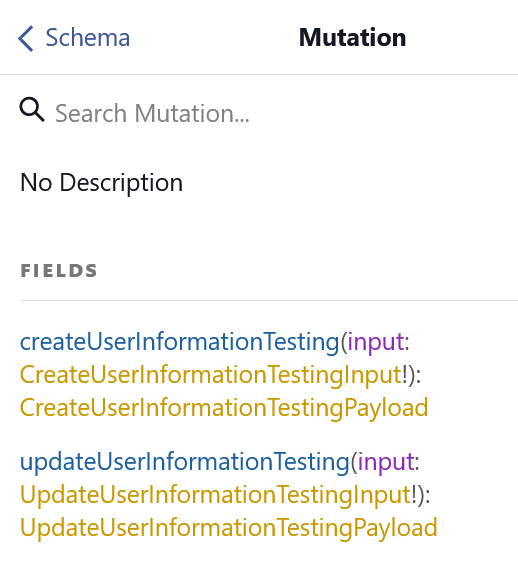The image size is (518, 564).
Task: Go back to Schema
Action: pos(74,38)
